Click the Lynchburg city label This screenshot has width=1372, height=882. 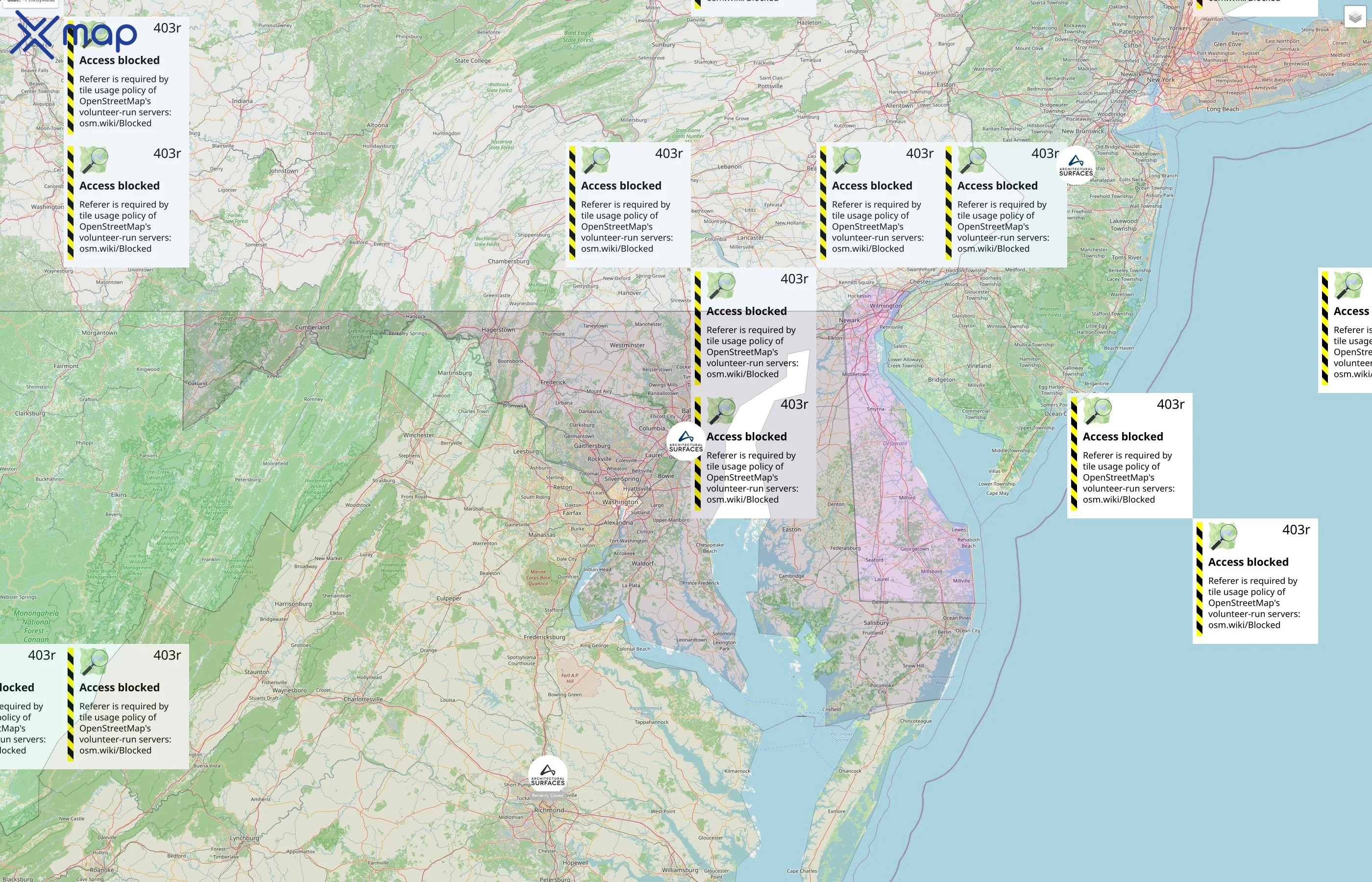coord(245,838)
